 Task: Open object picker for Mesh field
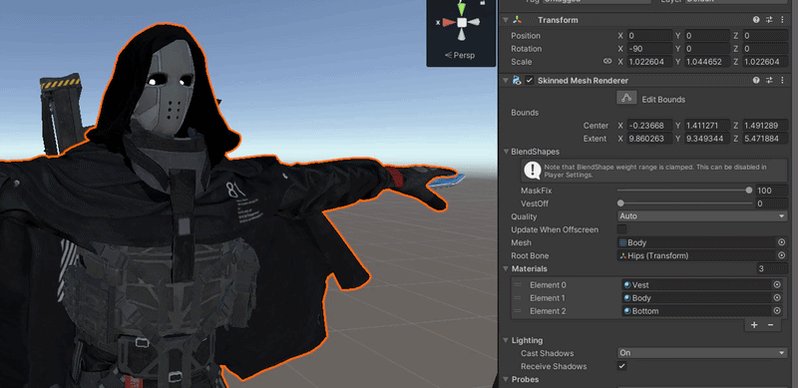[x=782, y=242]
